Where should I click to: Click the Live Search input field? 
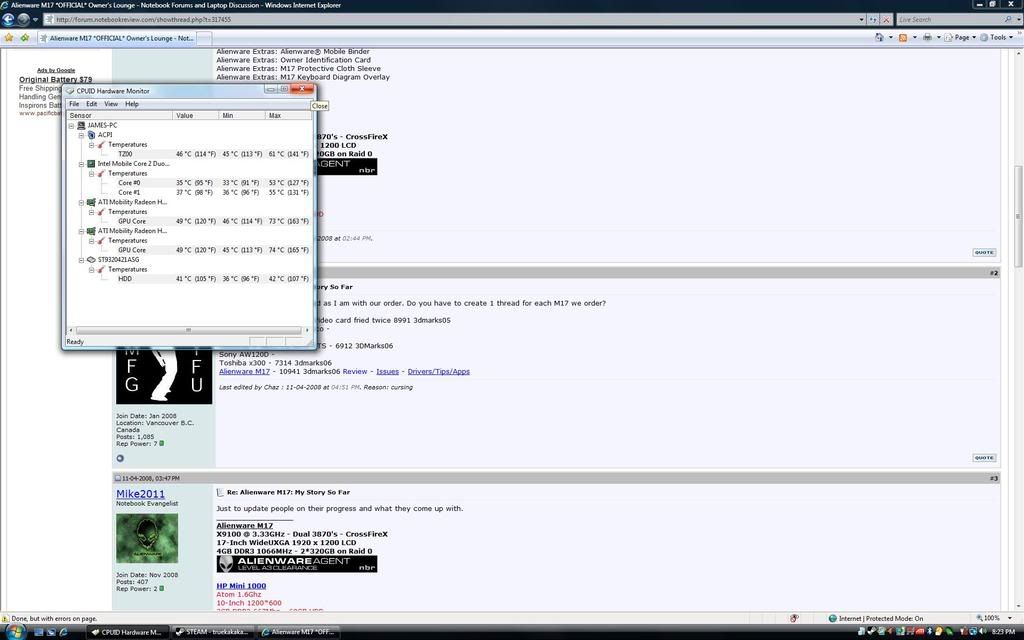pos(950,20)
